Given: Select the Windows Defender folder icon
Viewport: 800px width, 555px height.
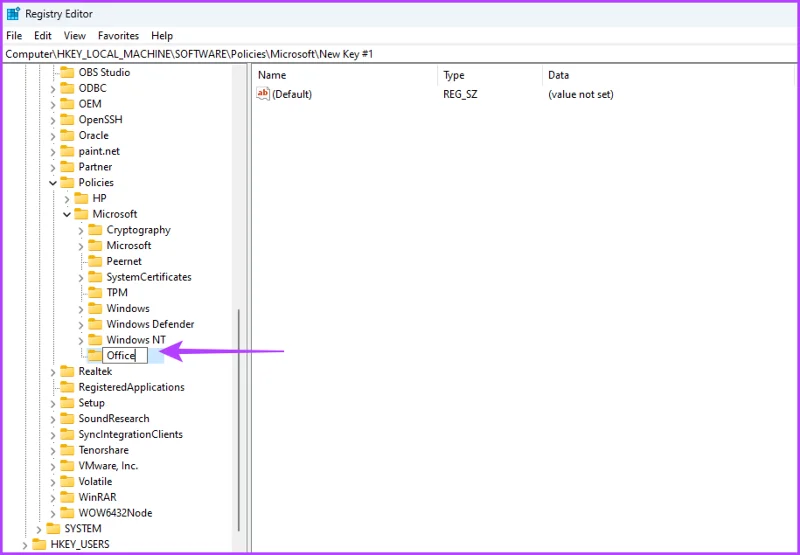Looking at the screenshot, I should coord(95,324).
